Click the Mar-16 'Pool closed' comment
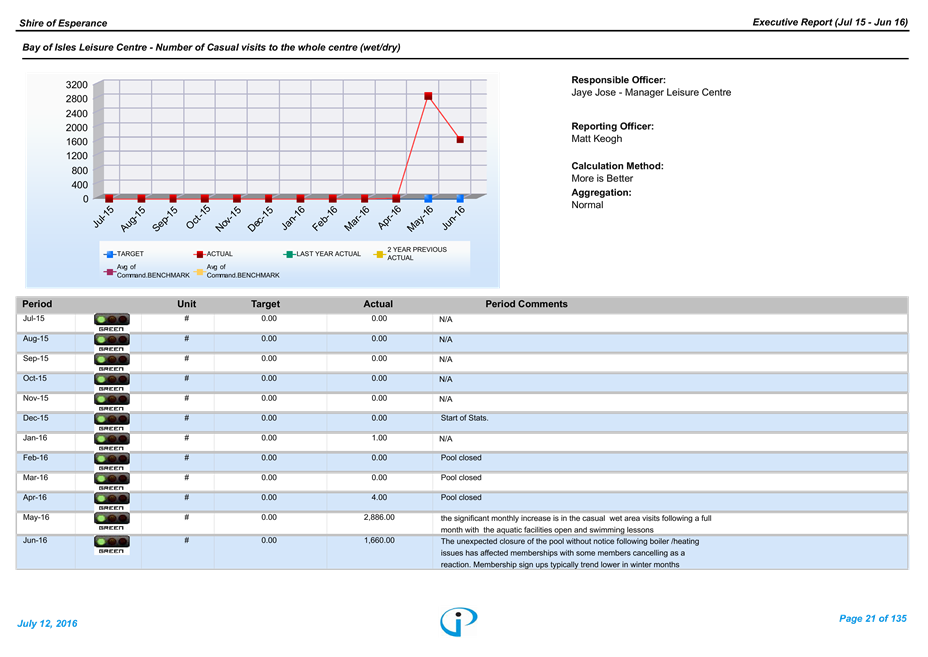Image resolution: width=928 pixels, height=657 pixels. pos(461,478)
